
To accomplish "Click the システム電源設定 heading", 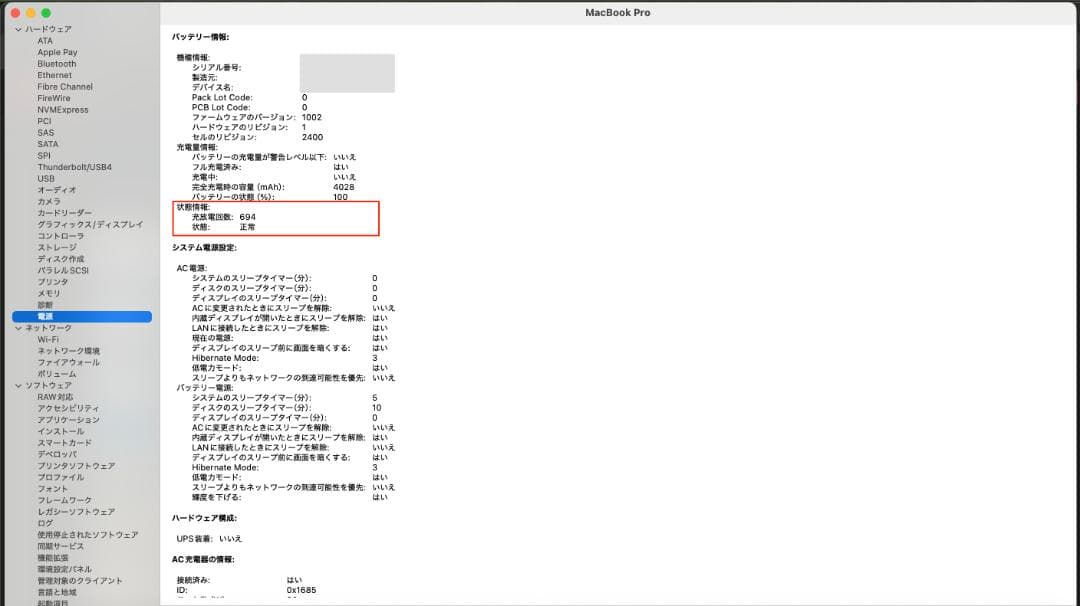I will tap(204, 248).
